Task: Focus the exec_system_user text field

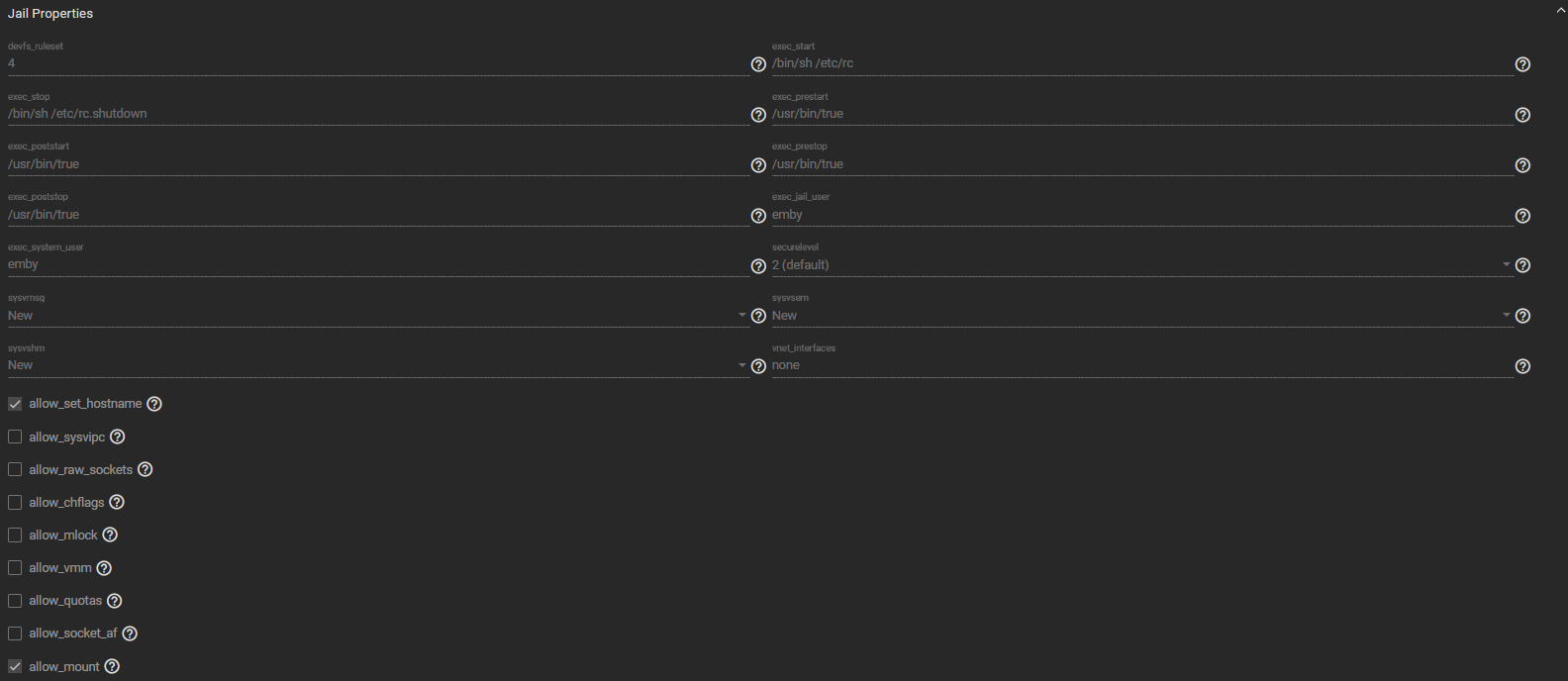Action: point(376,264)
